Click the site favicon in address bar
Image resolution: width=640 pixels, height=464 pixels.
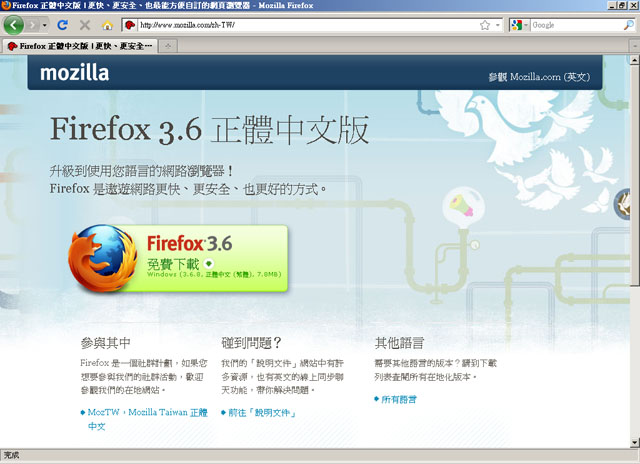click(130, 24)
